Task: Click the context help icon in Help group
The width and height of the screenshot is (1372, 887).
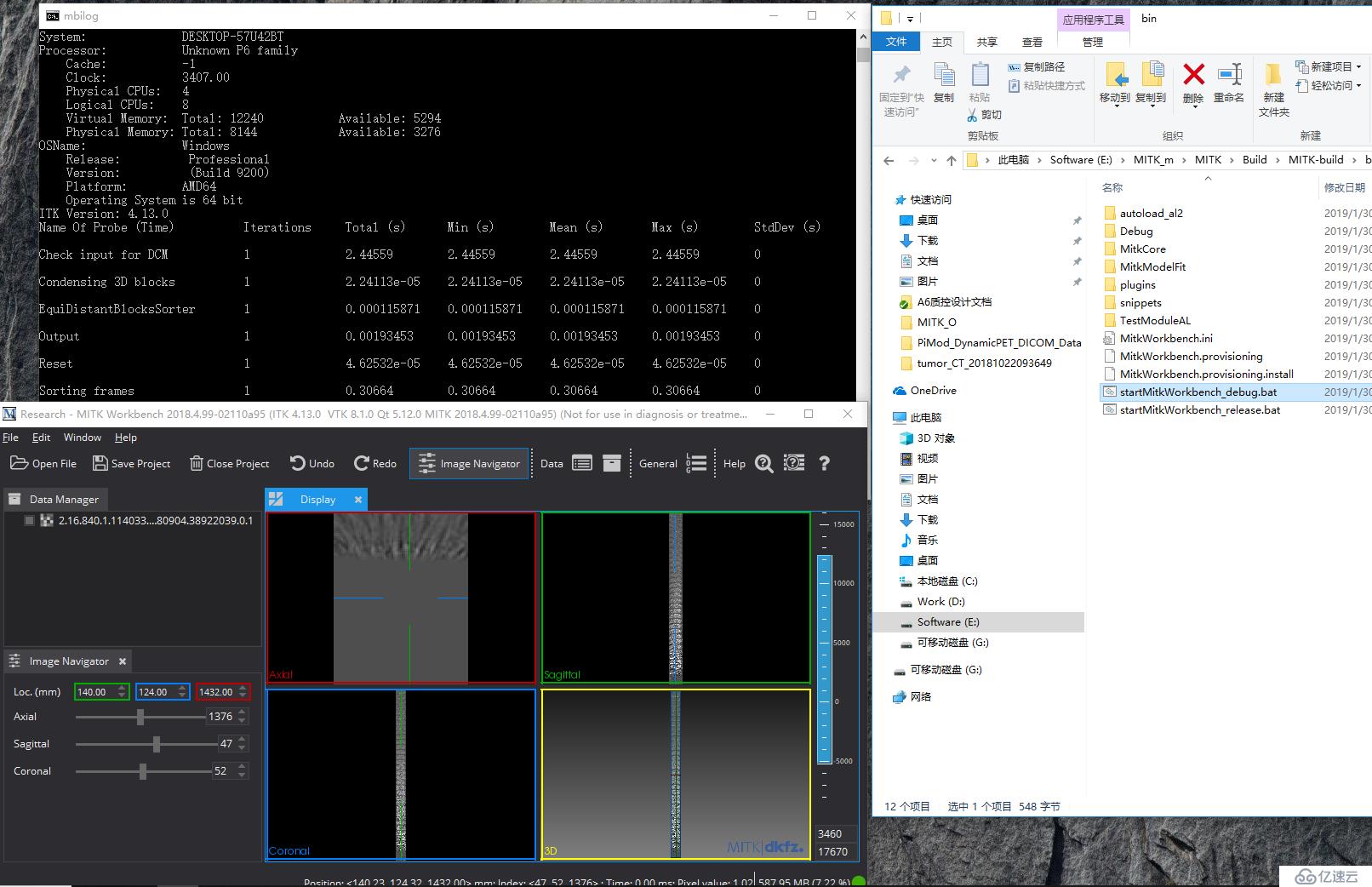Action: 794,463
